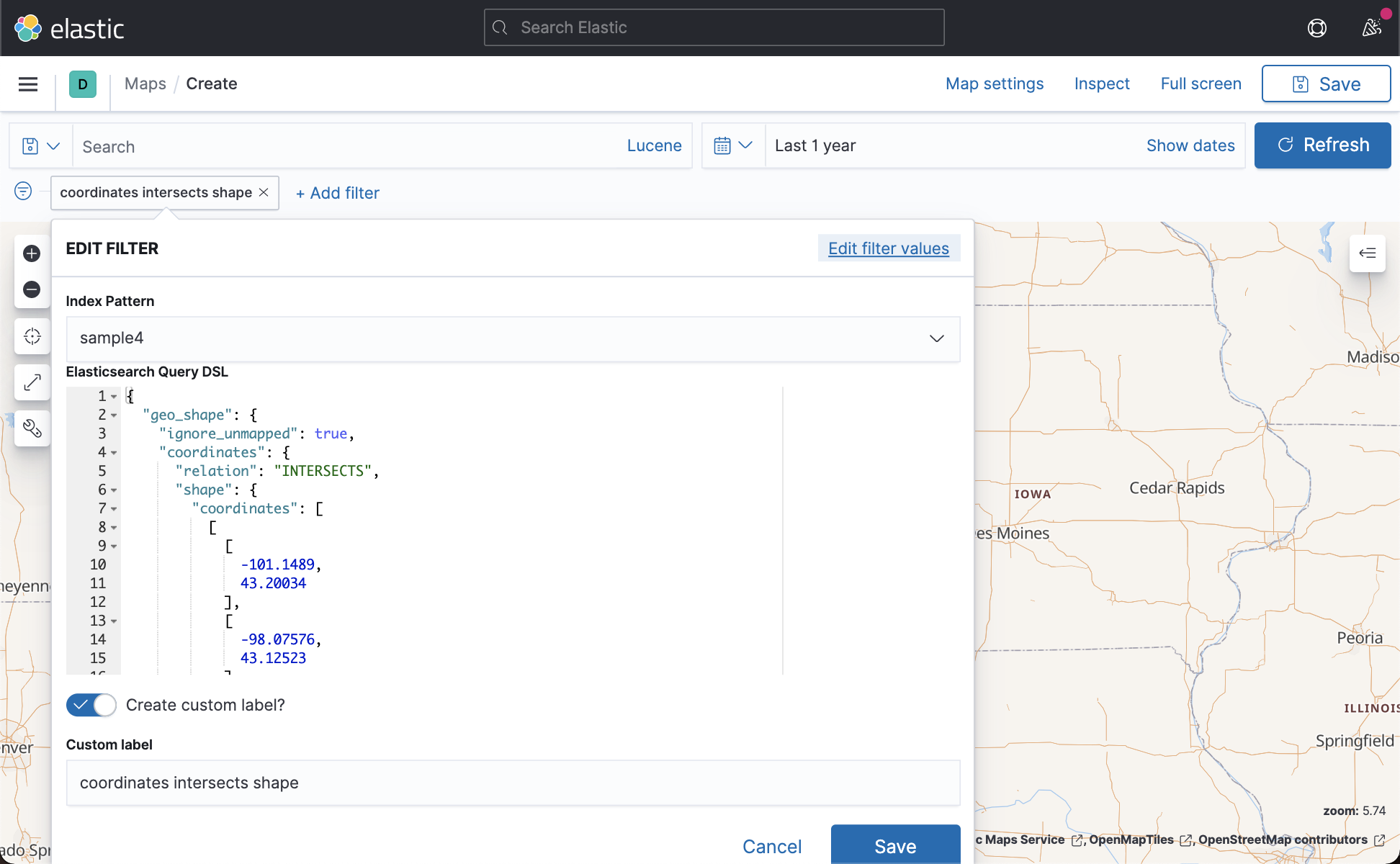Open the map tools wrench icon
The height and width of the screenshot is (864, 1400).
[x=32, y=428]
